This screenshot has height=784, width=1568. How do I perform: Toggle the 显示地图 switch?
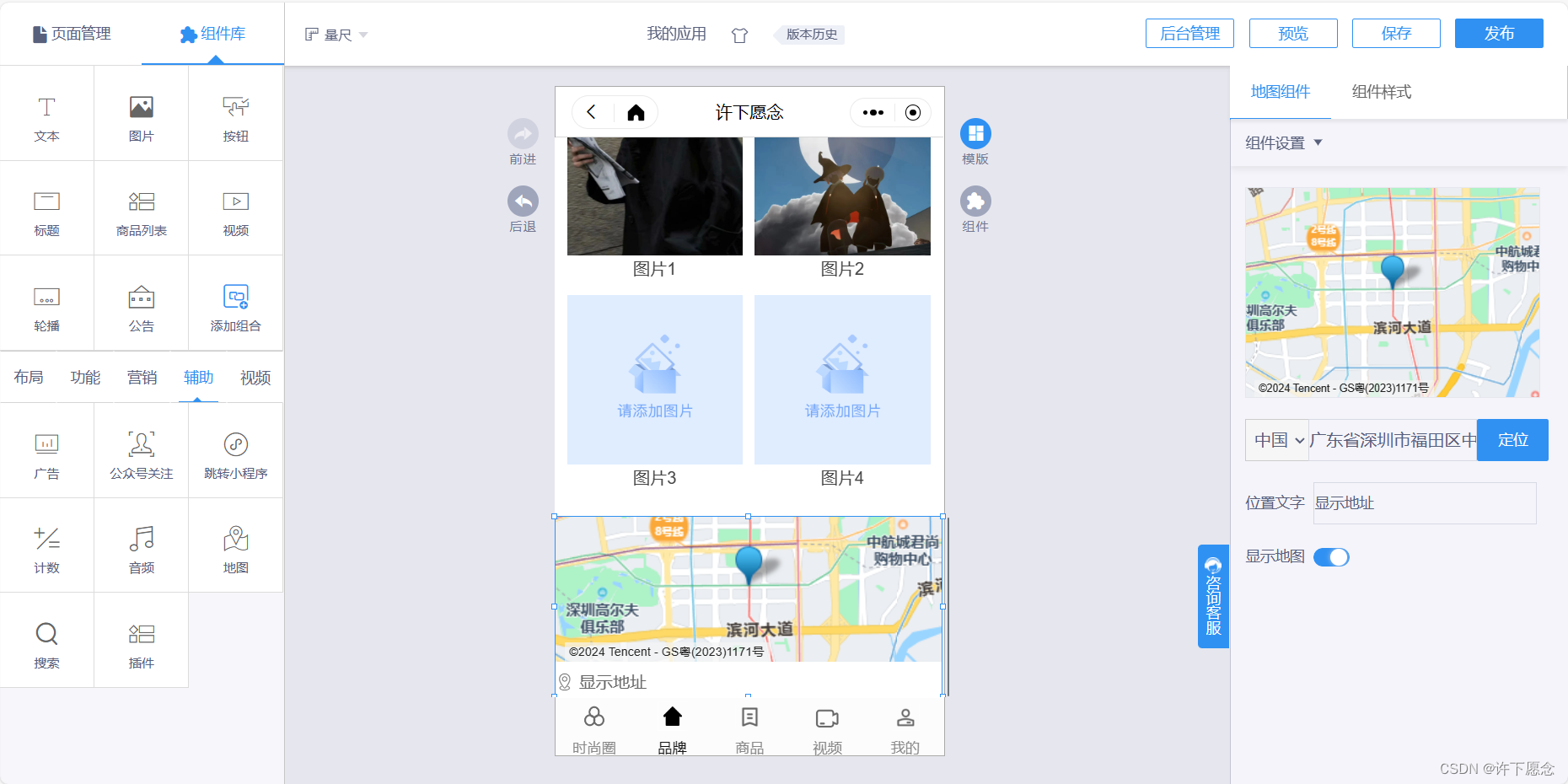[x=1332, y=557]
